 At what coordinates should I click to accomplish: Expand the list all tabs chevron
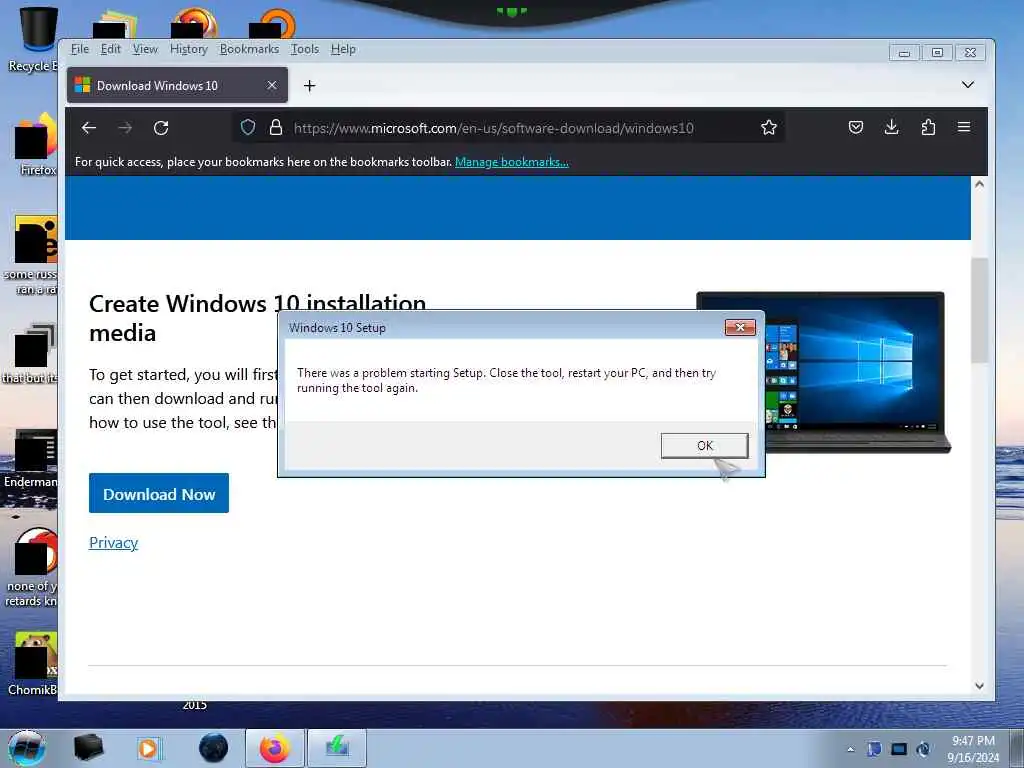968,85
